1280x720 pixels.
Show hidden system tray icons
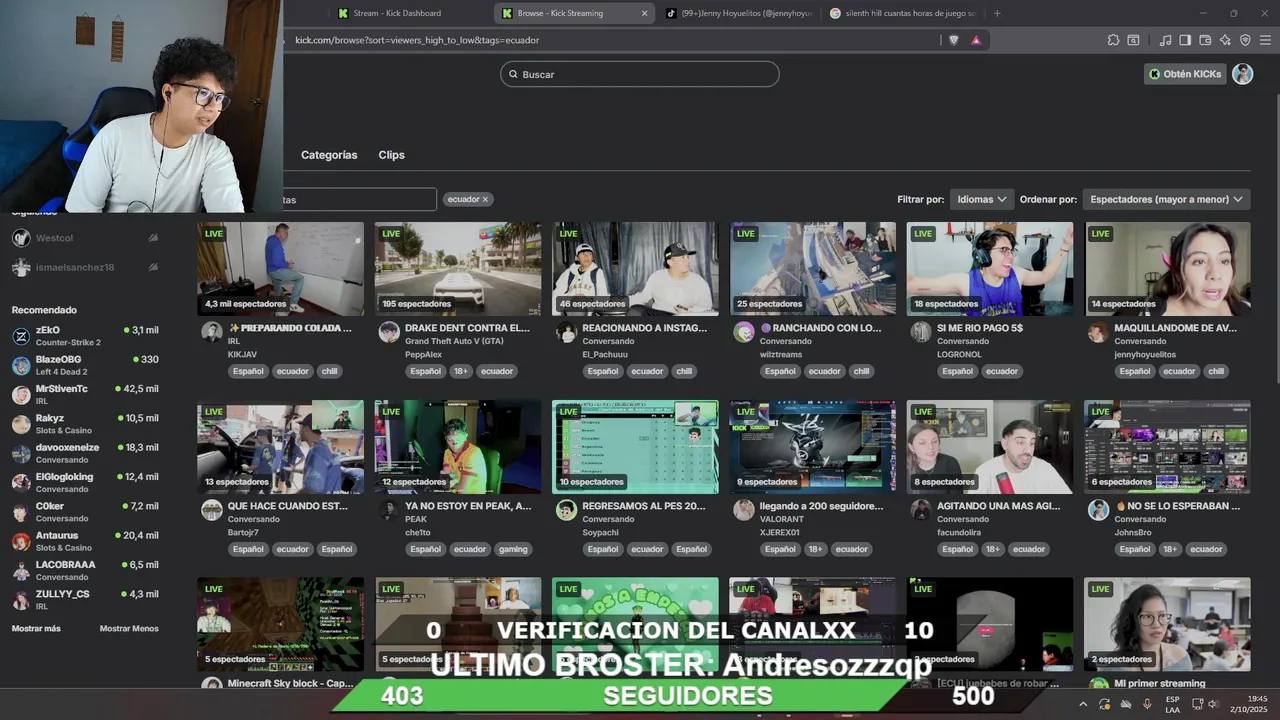[1082, 704]
